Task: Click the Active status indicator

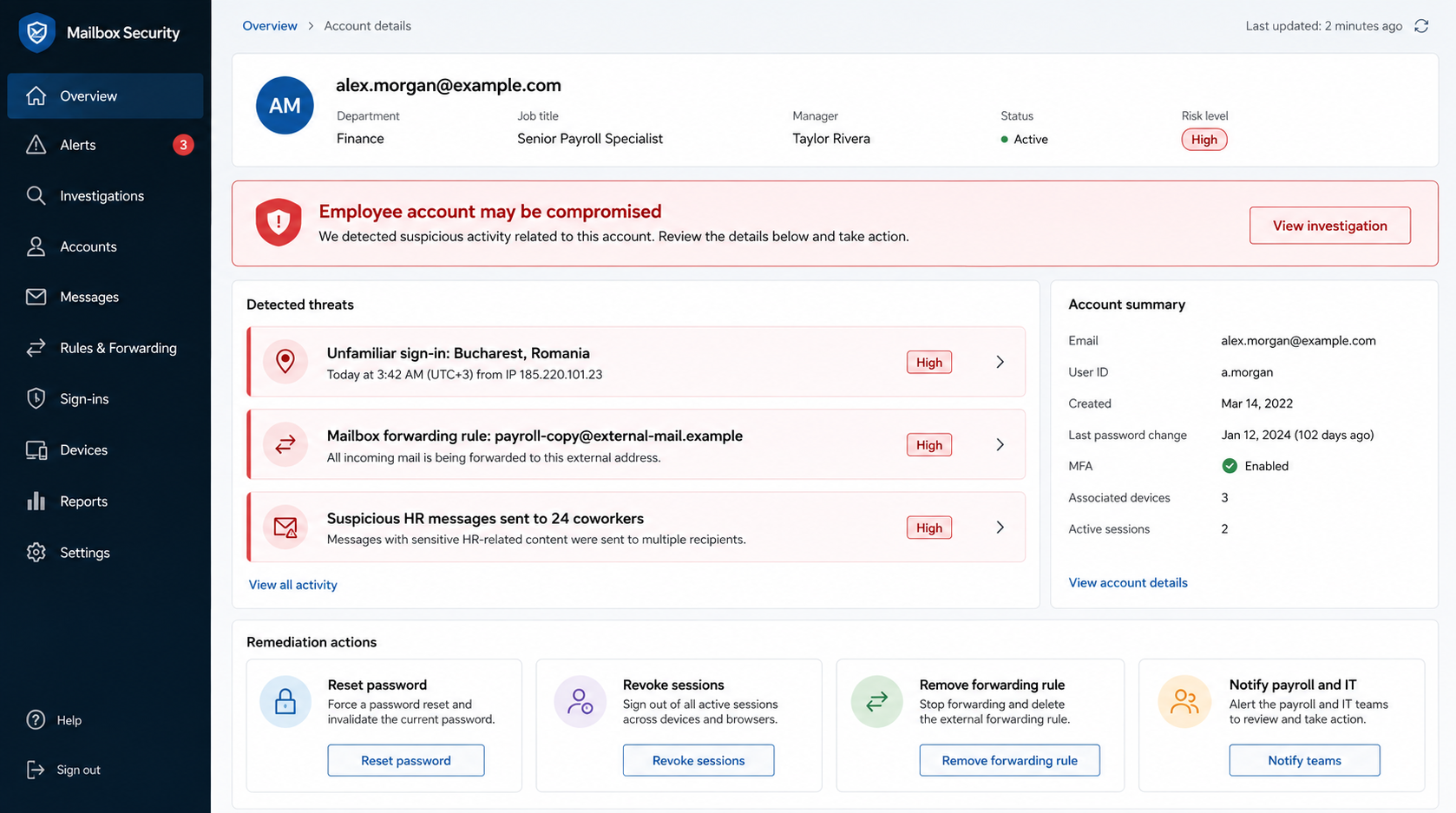Action: click(1024, 139)
